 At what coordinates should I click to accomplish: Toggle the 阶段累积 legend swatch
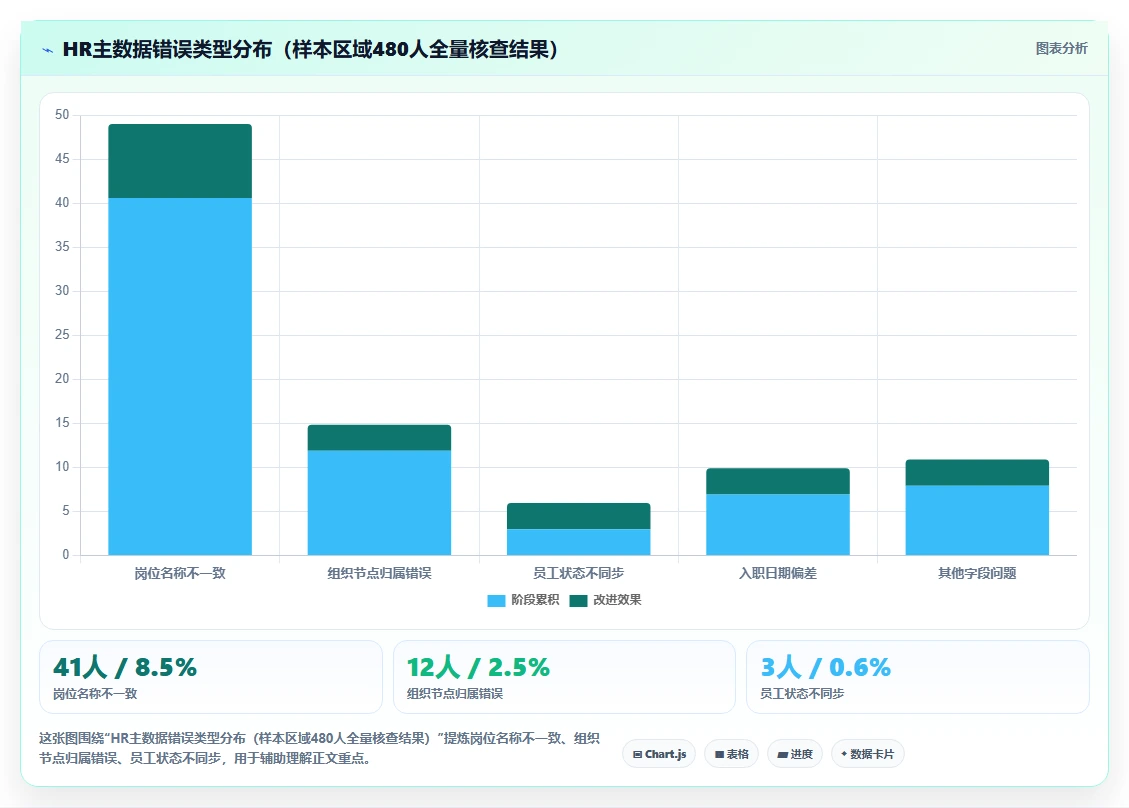pyautogui.click(x=496, y=601)
